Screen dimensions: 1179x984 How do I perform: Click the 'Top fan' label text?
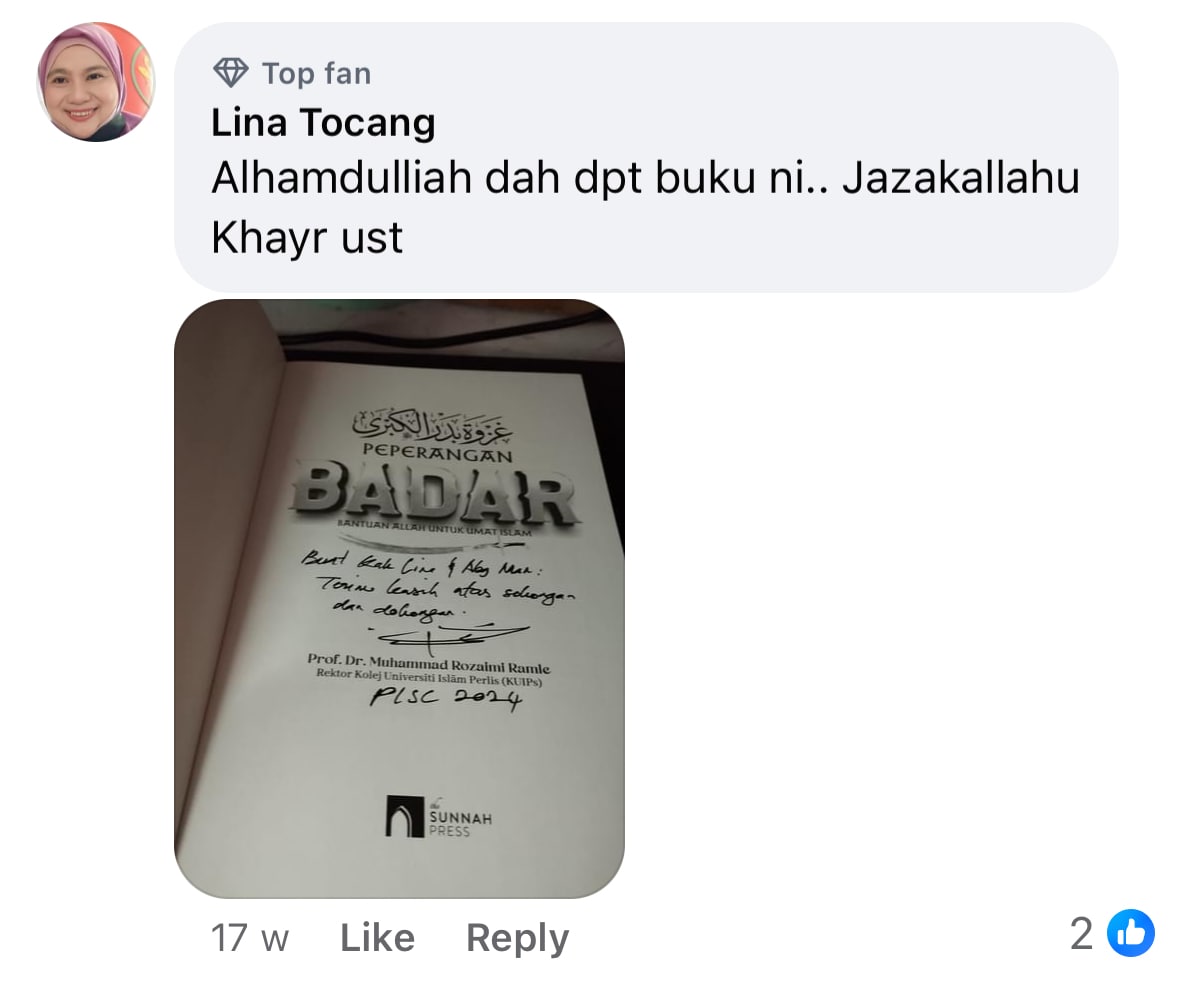pos(317,74)
